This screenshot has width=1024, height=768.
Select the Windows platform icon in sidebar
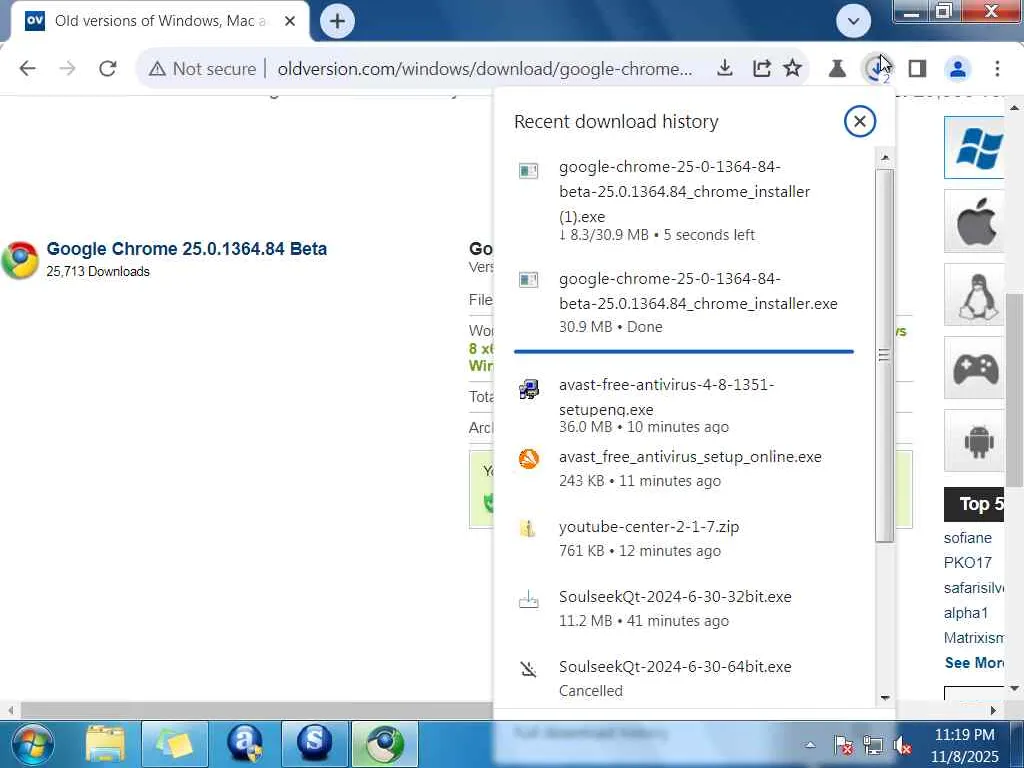974,148
